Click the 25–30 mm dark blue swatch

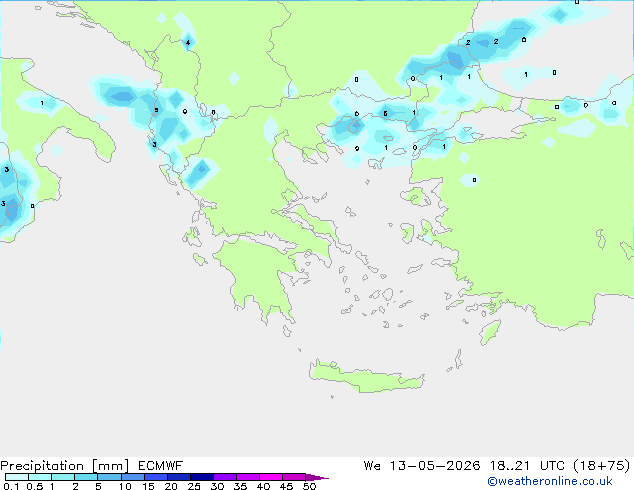202,477
